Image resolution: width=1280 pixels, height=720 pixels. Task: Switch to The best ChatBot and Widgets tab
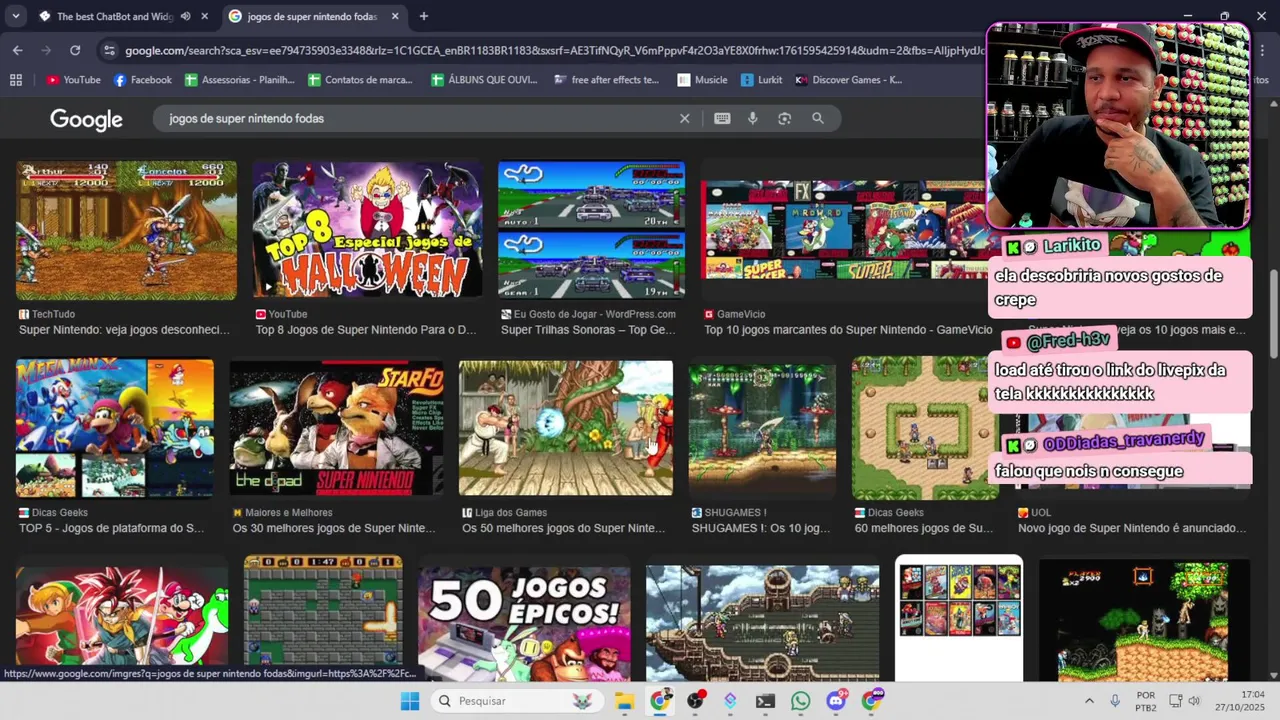coord(115,16)
